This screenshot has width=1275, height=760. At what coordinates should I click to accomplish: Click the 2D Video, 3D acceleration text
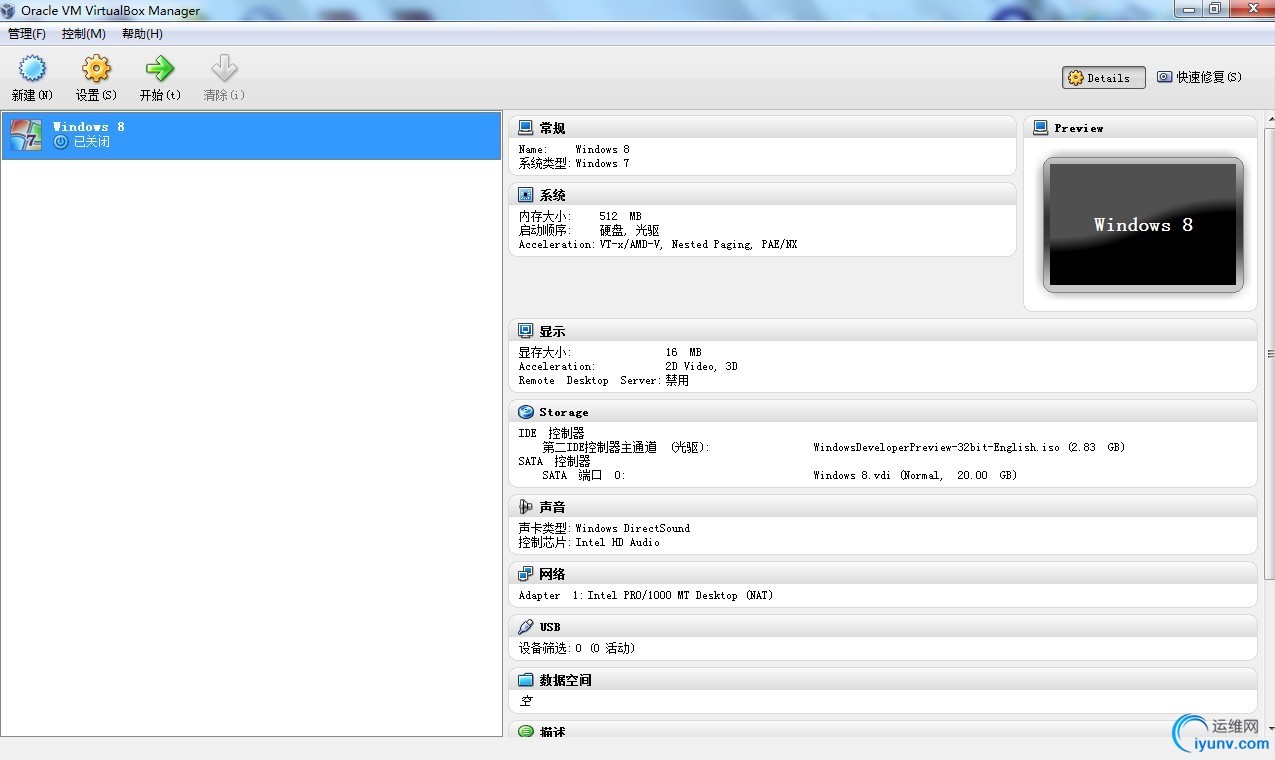click(701, 366)
